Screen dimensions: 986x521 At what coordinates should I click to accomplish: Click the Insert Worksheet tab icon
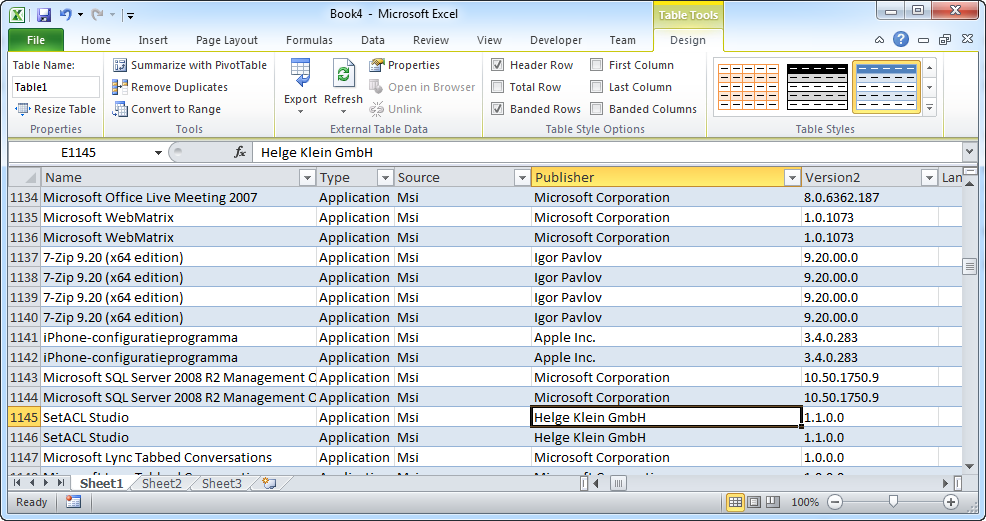pyautogui.click(x=270, y=483)
